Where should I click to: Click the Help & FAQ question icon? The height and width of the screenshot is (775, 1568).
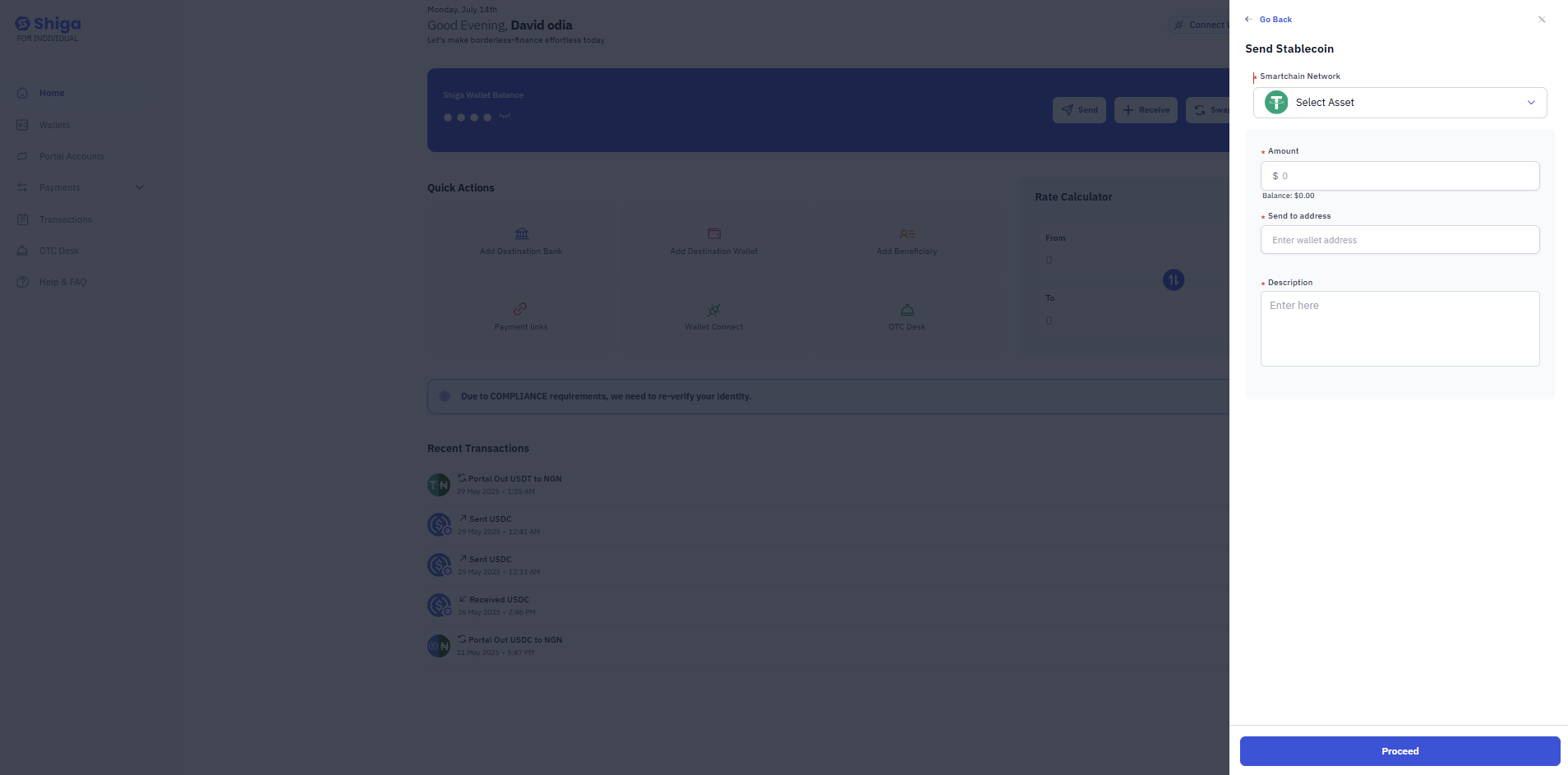pyautogui.click(x=22, y=282)
